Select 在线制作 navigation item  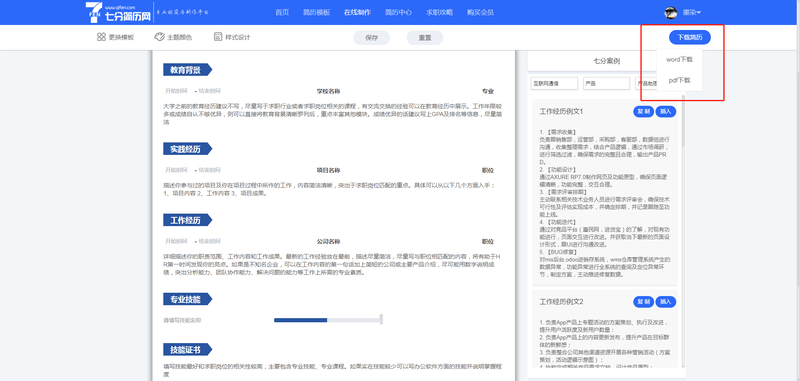coord(357,12)
